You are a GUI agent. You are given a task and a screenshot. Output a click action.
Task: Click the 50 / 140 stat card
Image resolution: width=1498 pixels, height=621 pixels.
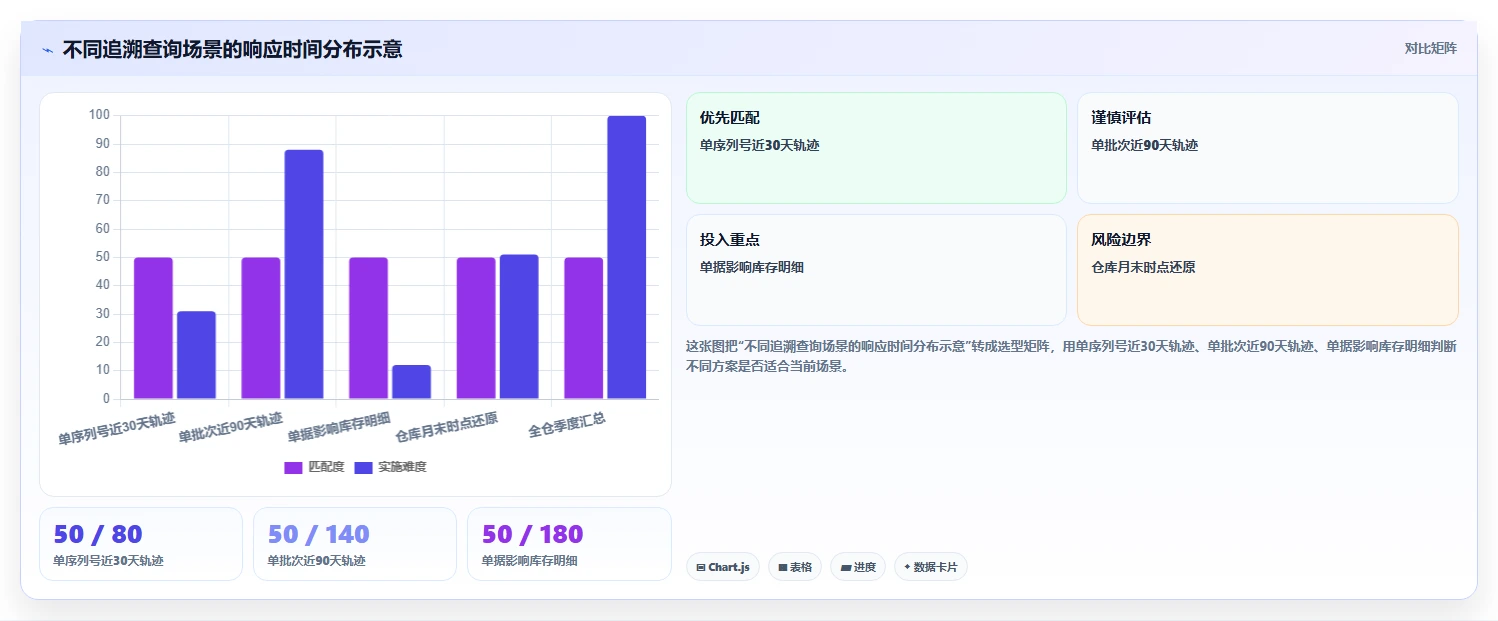coord(355,544)
